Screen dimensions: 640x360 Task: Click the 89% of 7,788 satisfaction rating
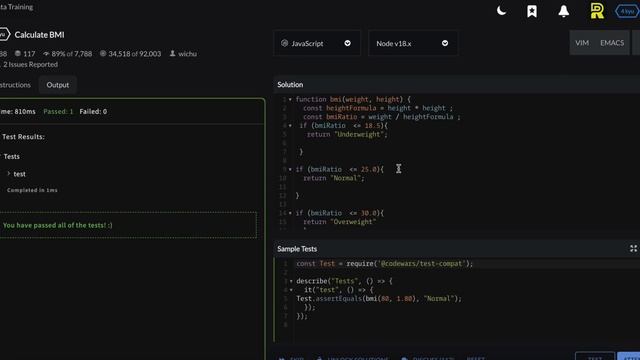click(71, 53)
